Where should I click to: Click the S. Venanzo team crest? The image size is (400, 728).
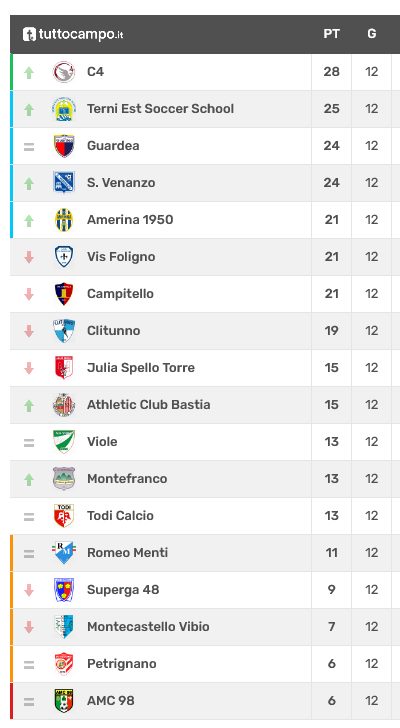click(x=64, y=183)
